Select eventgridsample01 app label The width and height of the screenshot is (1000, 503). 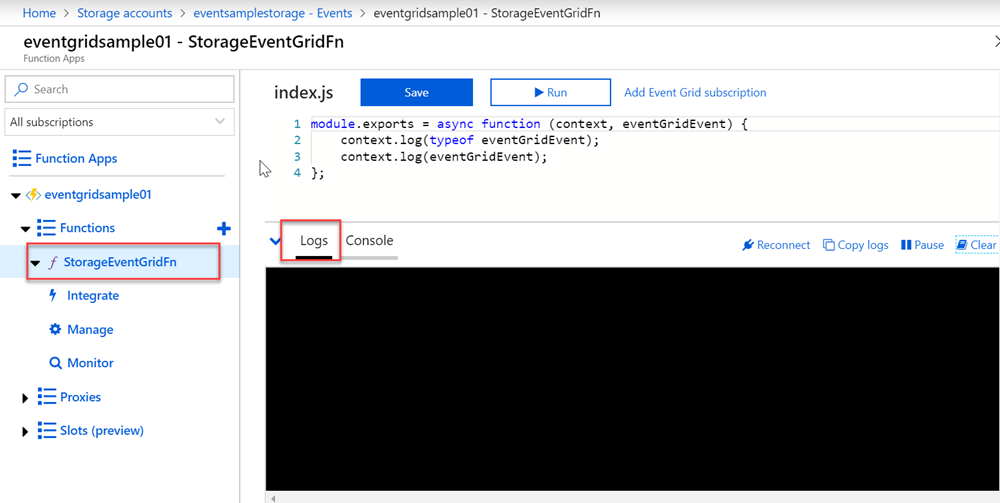[98, 195]
